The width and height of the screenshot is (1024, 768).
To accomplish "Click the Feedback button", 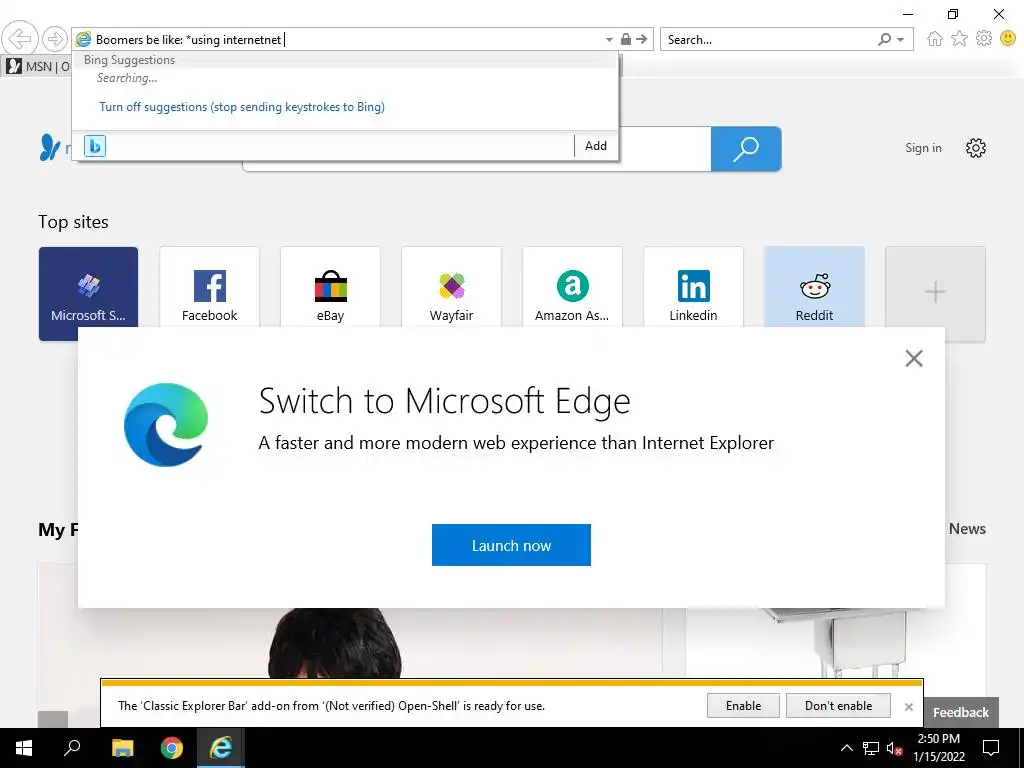I will click(x=961, y=712).
